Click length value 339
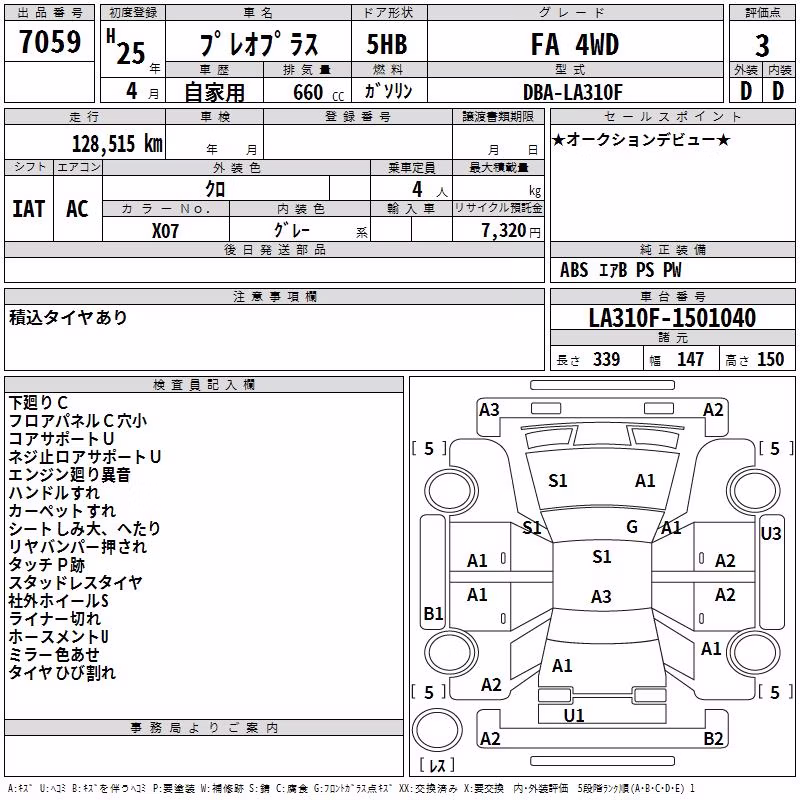 606,359
